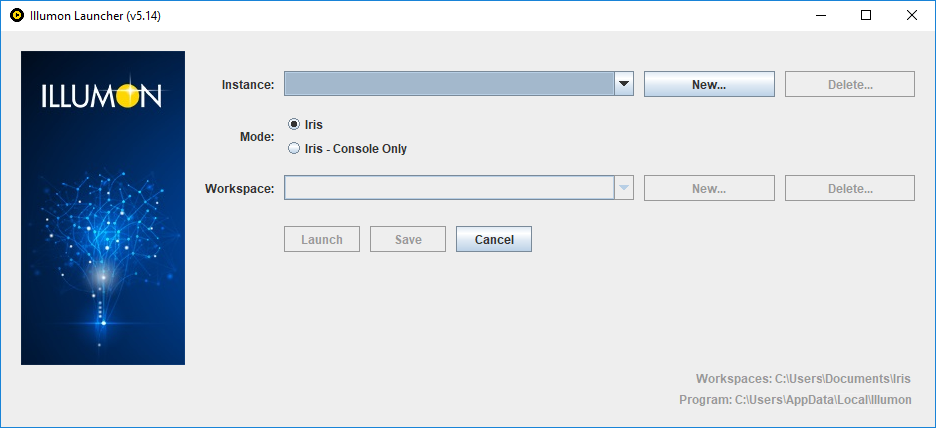Create a new instance with New... button
The width and height of the screenshot is (936, 428).
709,84
